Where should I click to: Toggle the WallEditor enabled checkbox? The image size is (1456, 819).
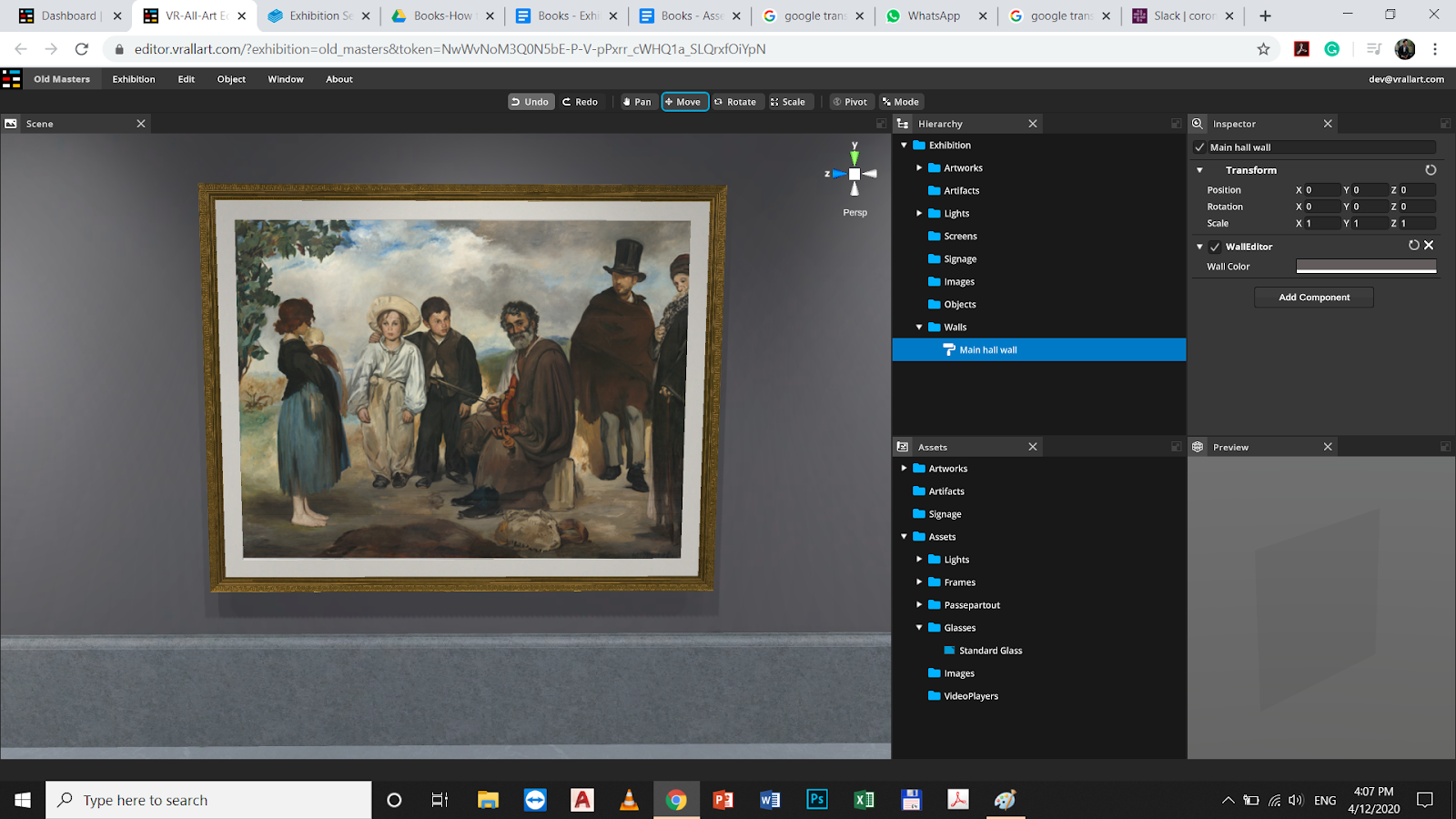[x=1215, y=247]
